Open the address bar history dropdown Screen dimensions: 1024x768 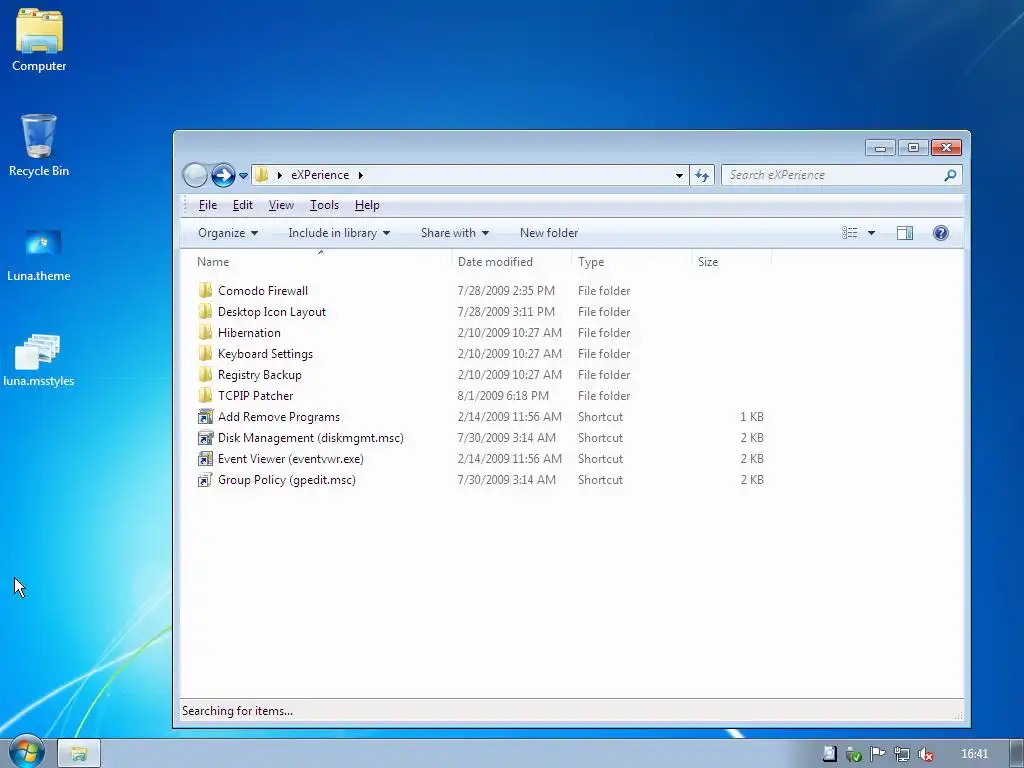[679, 175]
